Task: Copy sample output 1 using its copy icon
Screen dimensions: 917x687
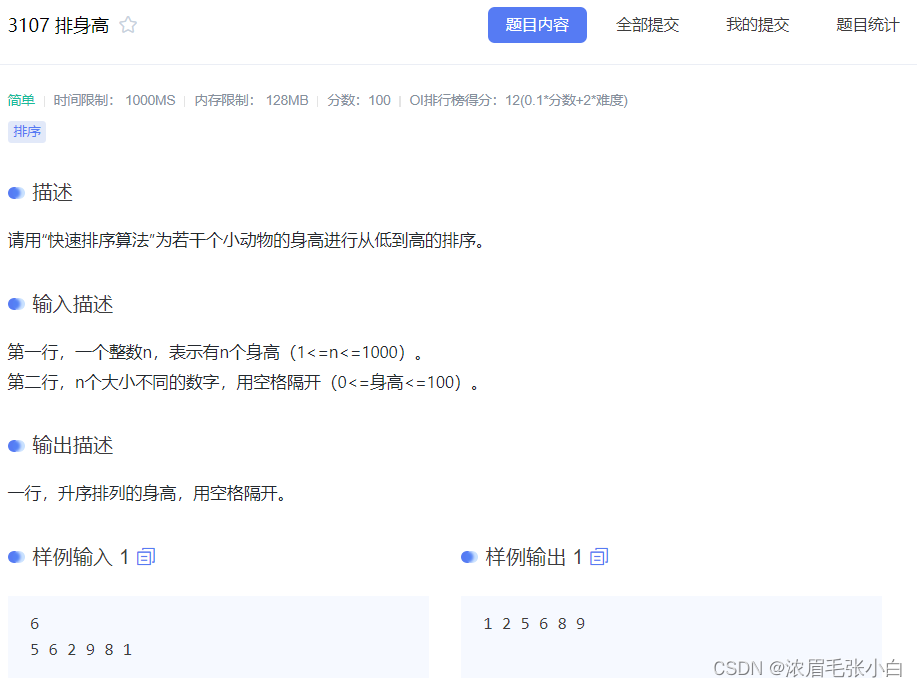Action: pyautogui.click(x=599, y=557)
